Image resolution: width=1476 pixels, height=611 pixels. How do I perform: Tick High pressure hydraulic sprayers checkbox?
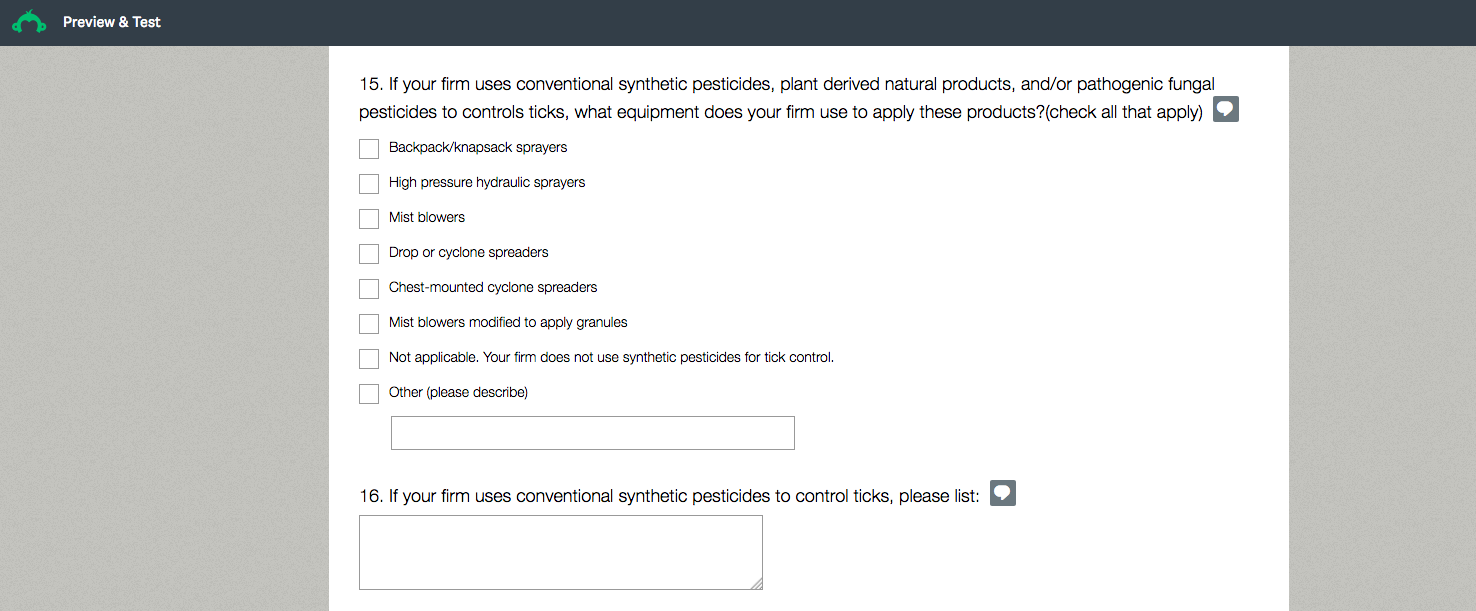point(369,184)
